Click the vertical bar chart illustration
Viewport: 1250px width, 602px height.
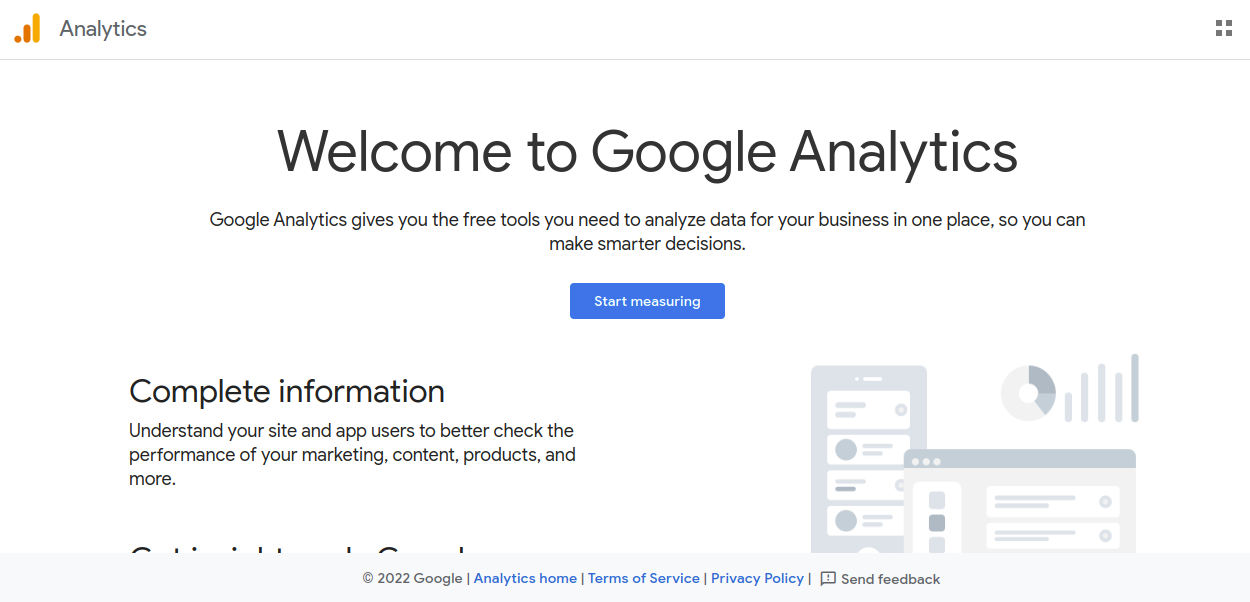tap(1101, 388)
